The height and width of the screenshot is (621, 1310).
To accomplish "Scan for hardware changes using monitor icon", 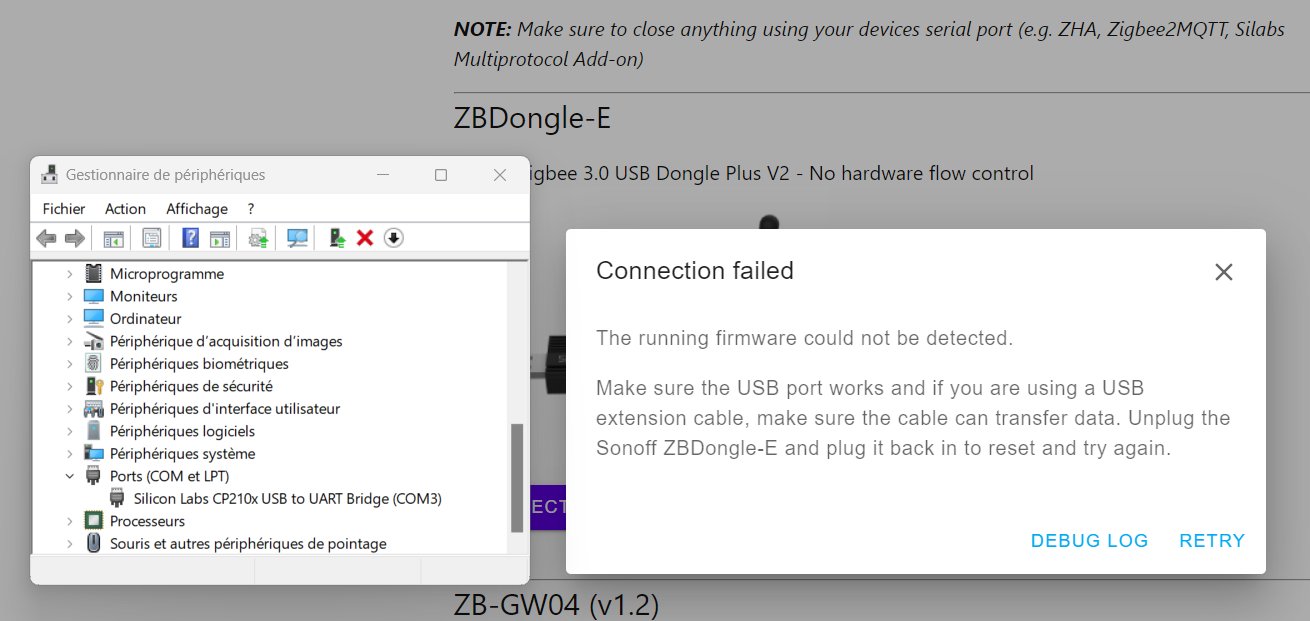I will tap(297, 238).
